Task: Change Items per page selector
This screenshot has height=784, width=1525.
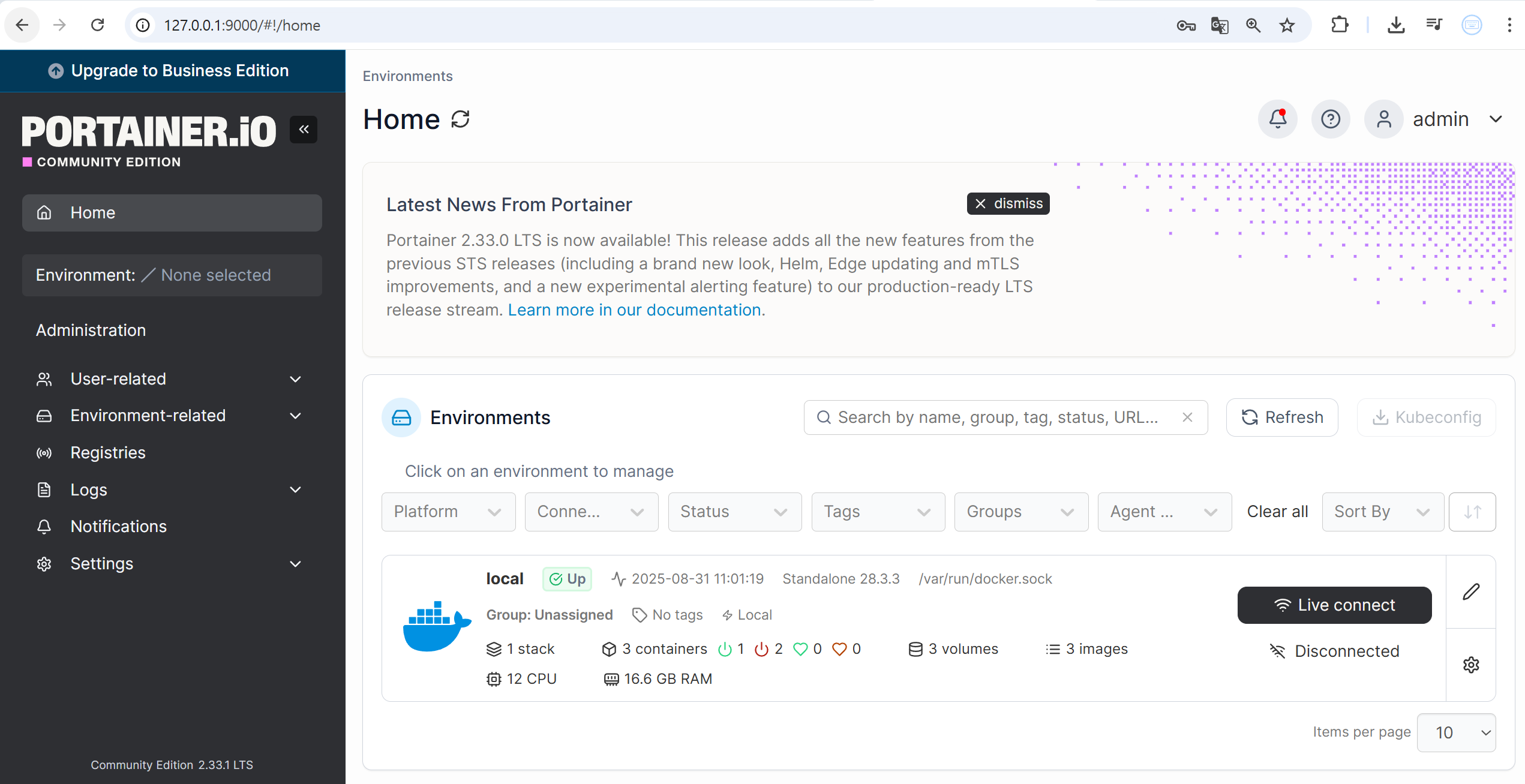Action: 1456,732
